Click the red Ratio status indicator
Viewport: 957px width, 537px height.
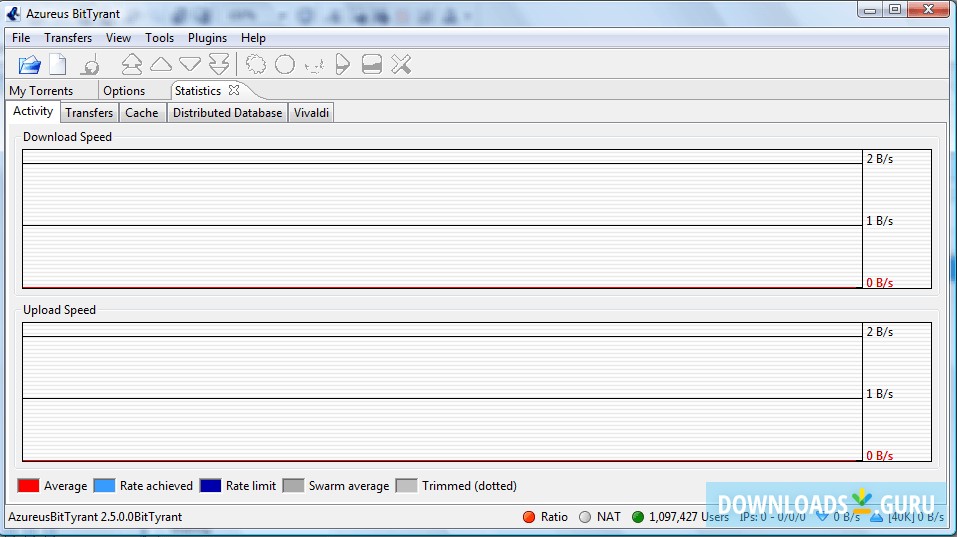pyautogui.click(x=529, y=517)
